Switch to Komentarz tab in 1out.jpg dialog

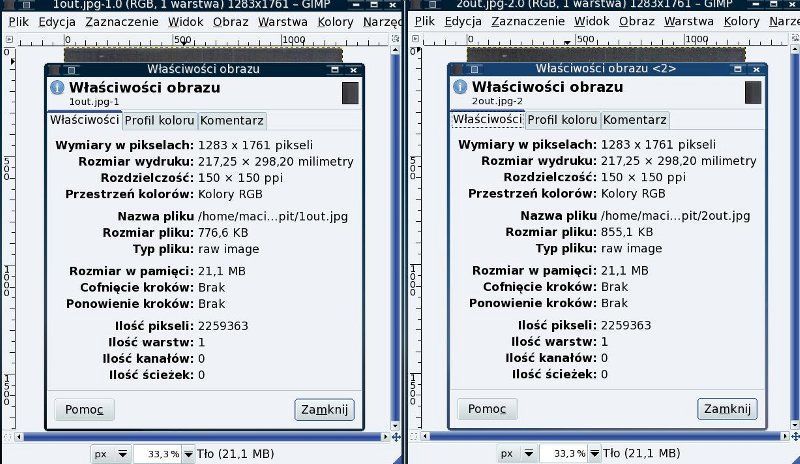click(232, 120)
